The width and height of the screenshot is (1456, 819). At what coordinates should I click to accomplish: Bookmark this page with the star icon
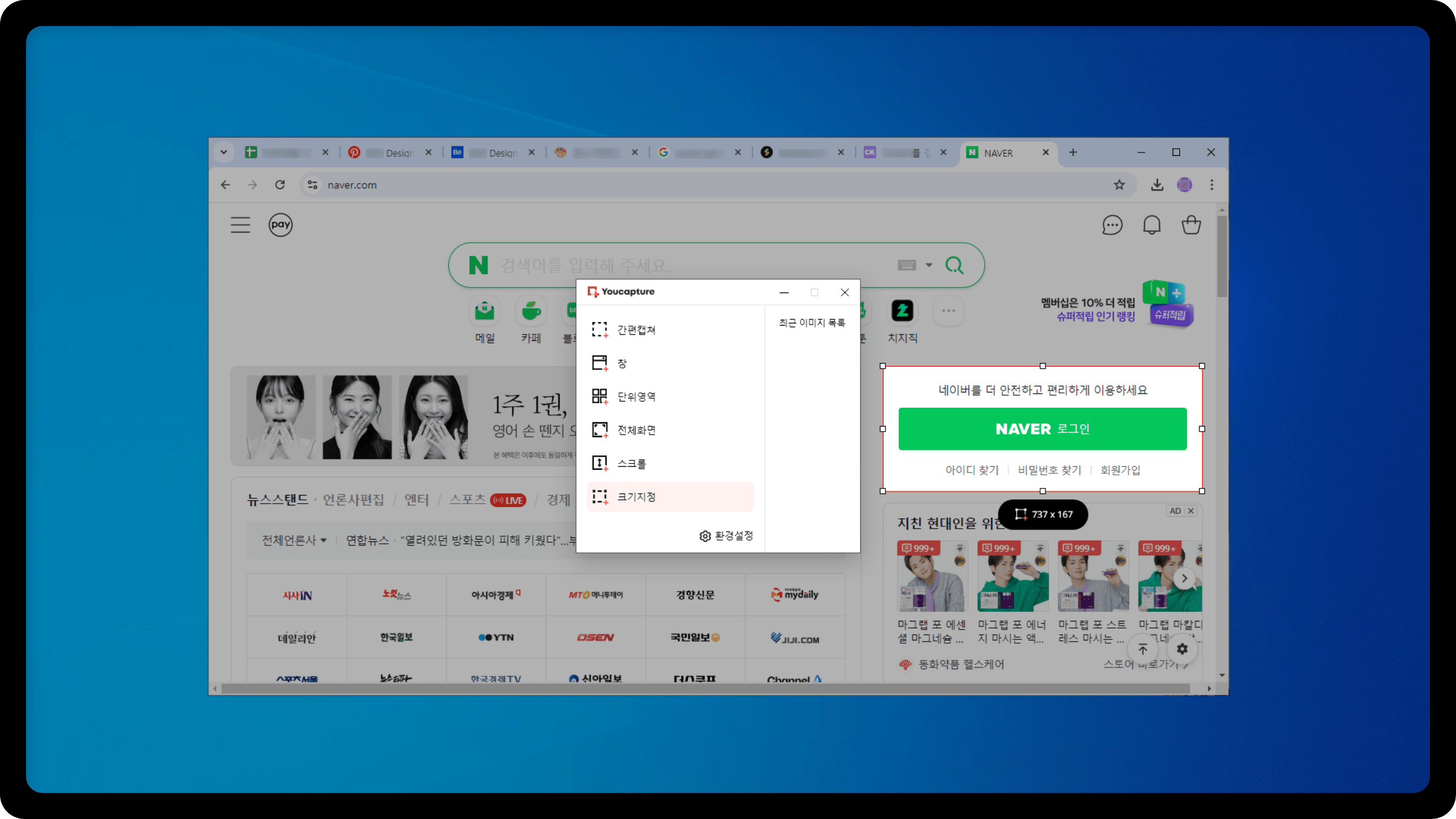coord(1119,185)
